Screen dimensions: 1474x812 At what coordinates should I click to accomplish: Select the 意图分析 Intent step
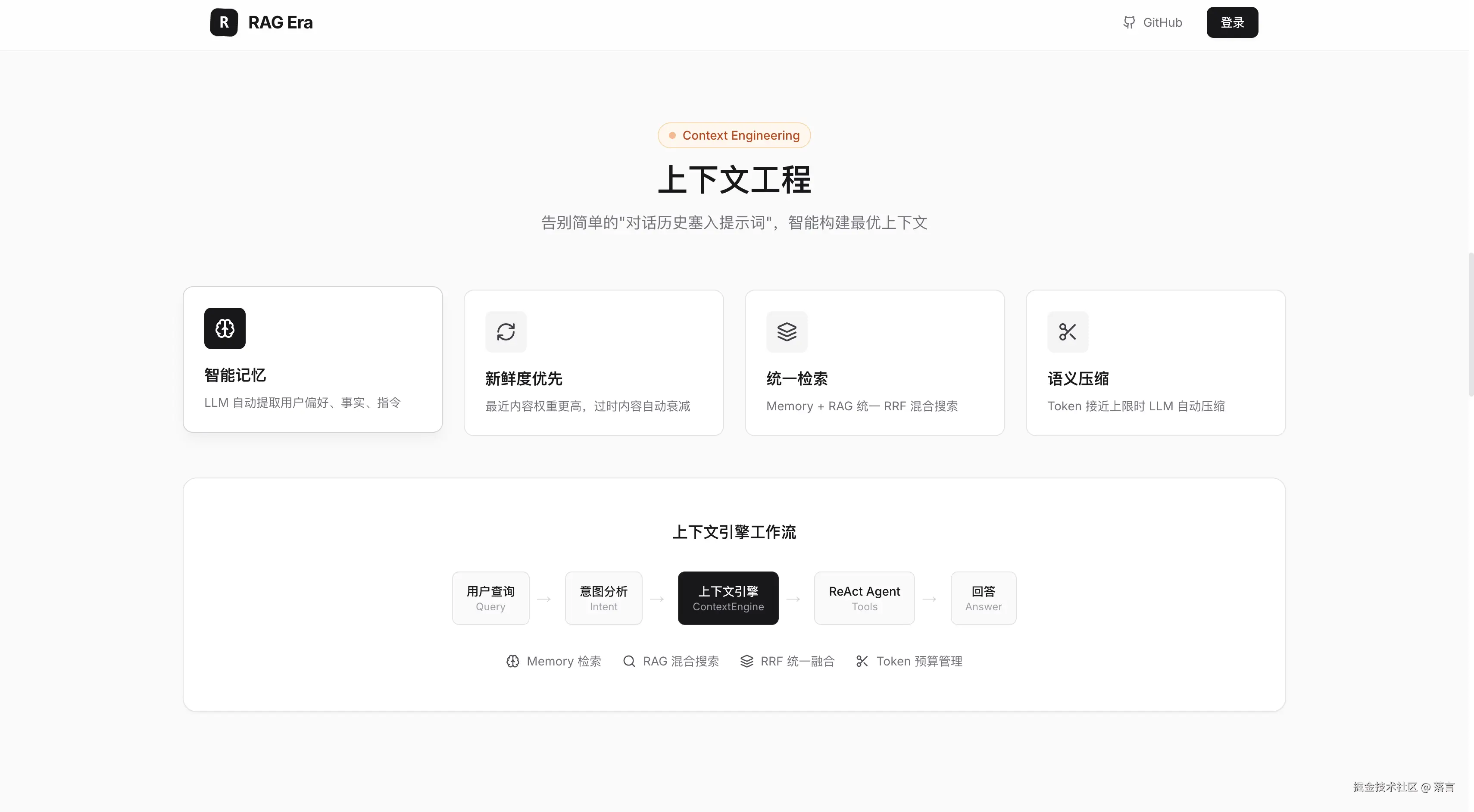pos(603,597)
